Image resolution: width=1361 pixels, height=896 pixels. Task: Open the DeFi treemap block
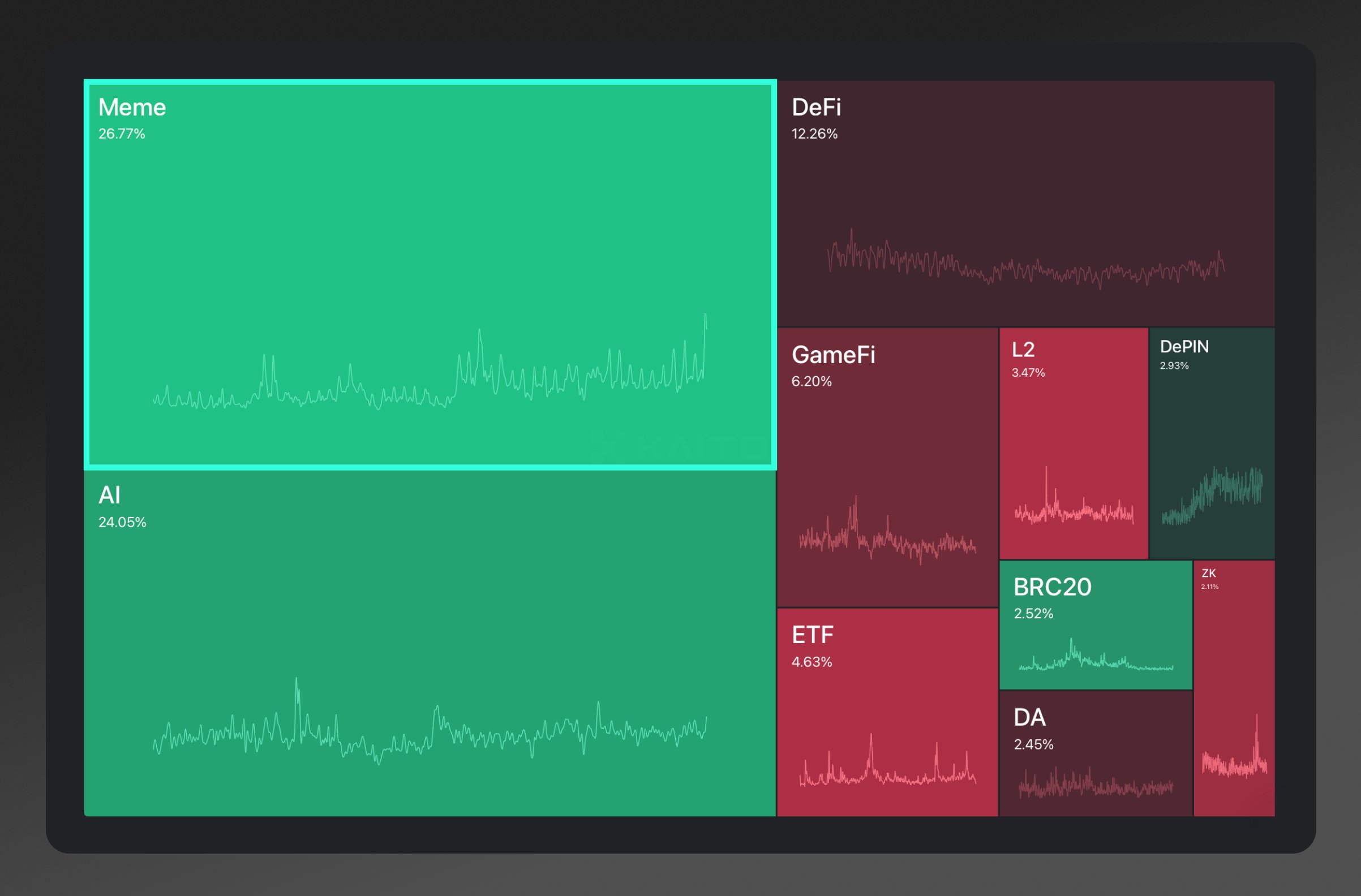tap(1025, 188)
